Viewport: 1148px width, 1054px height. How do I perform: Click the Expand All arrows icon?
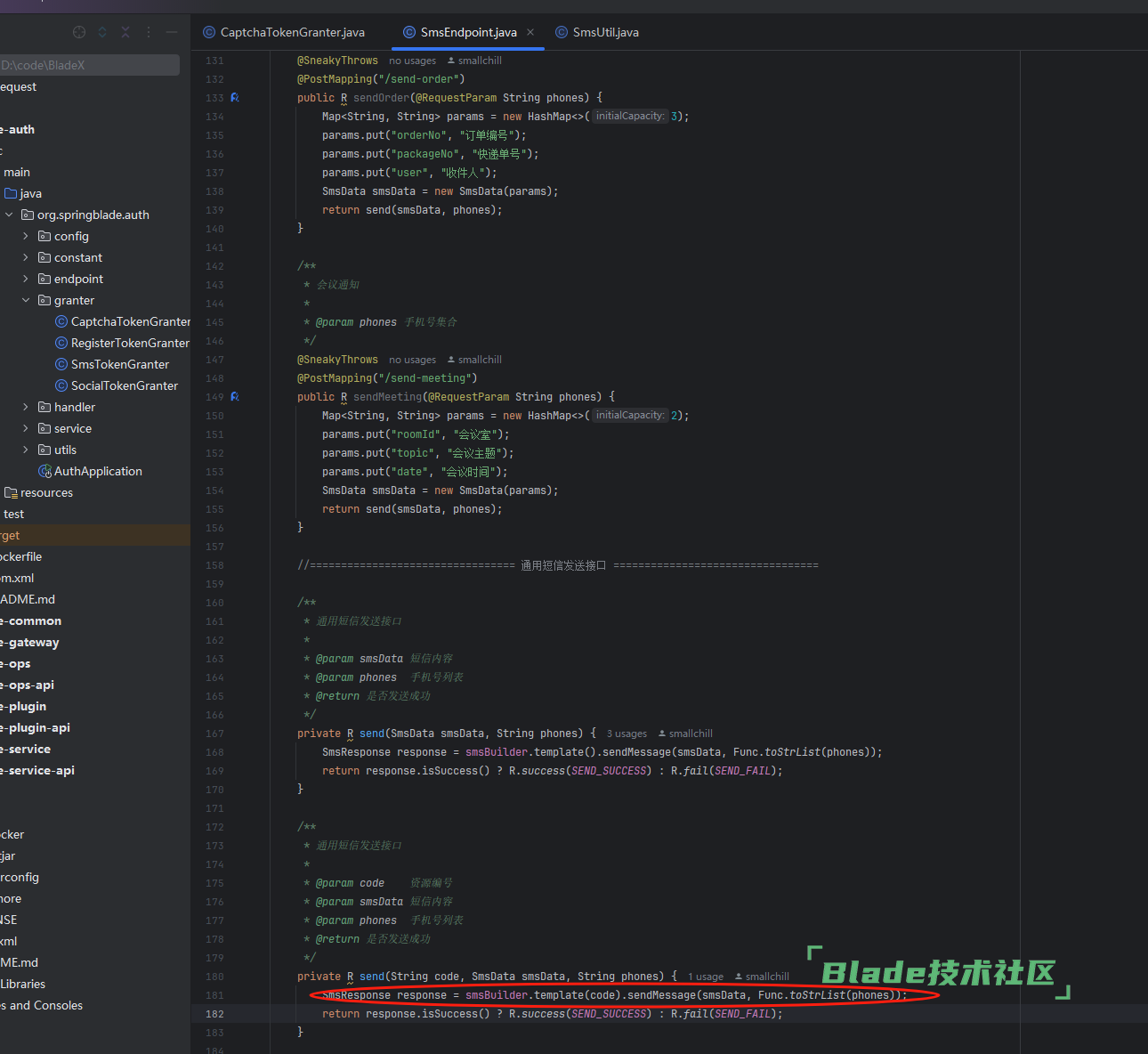pos(102,32)
